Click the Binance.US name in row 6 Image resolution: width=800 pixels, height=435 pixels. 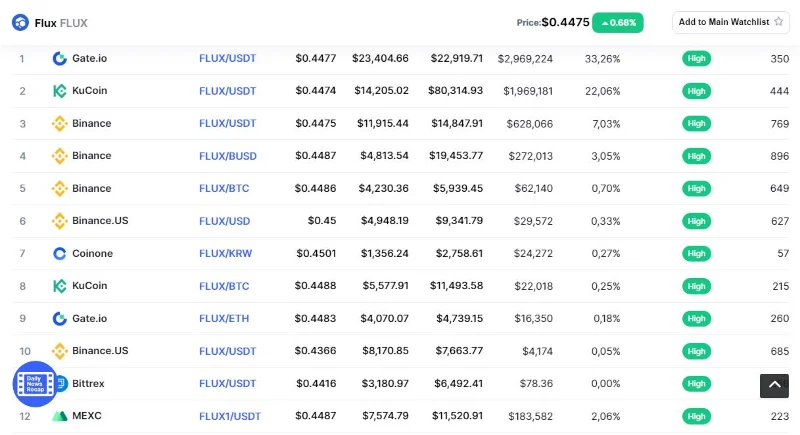click(x=100, y=220)
